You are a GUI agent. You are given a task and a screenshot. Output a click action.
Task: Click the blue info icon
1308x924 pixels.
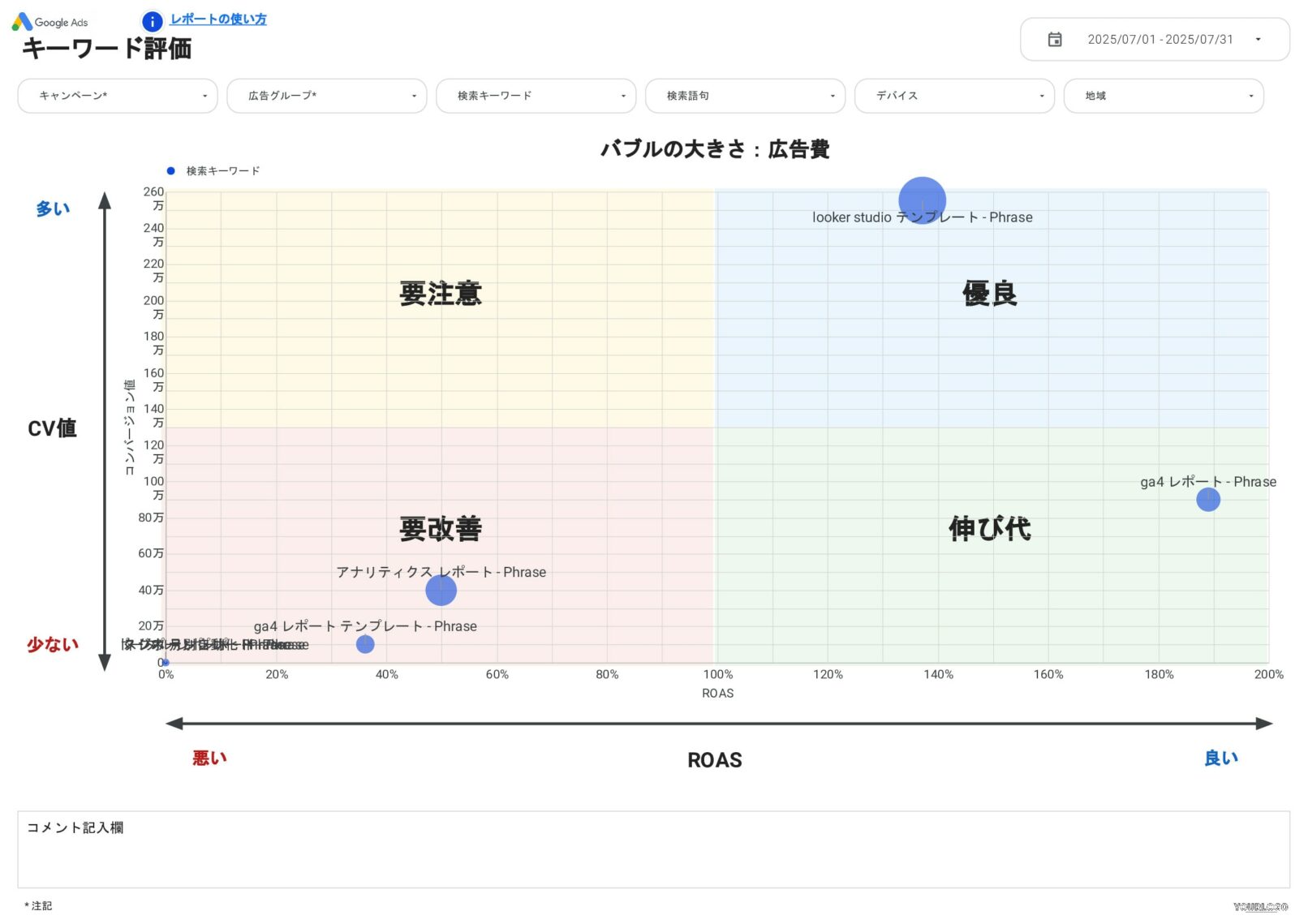[151, 22]
